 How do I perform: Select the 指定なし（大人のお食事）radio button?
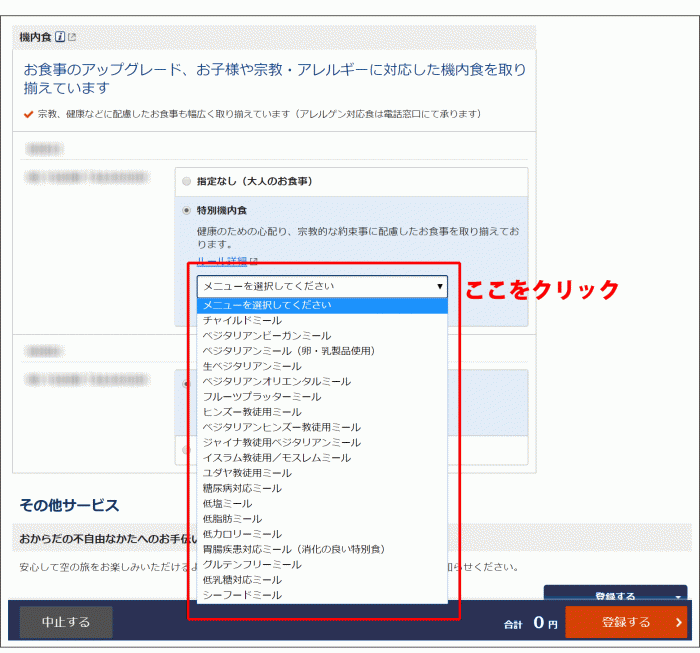coord(187,182)
